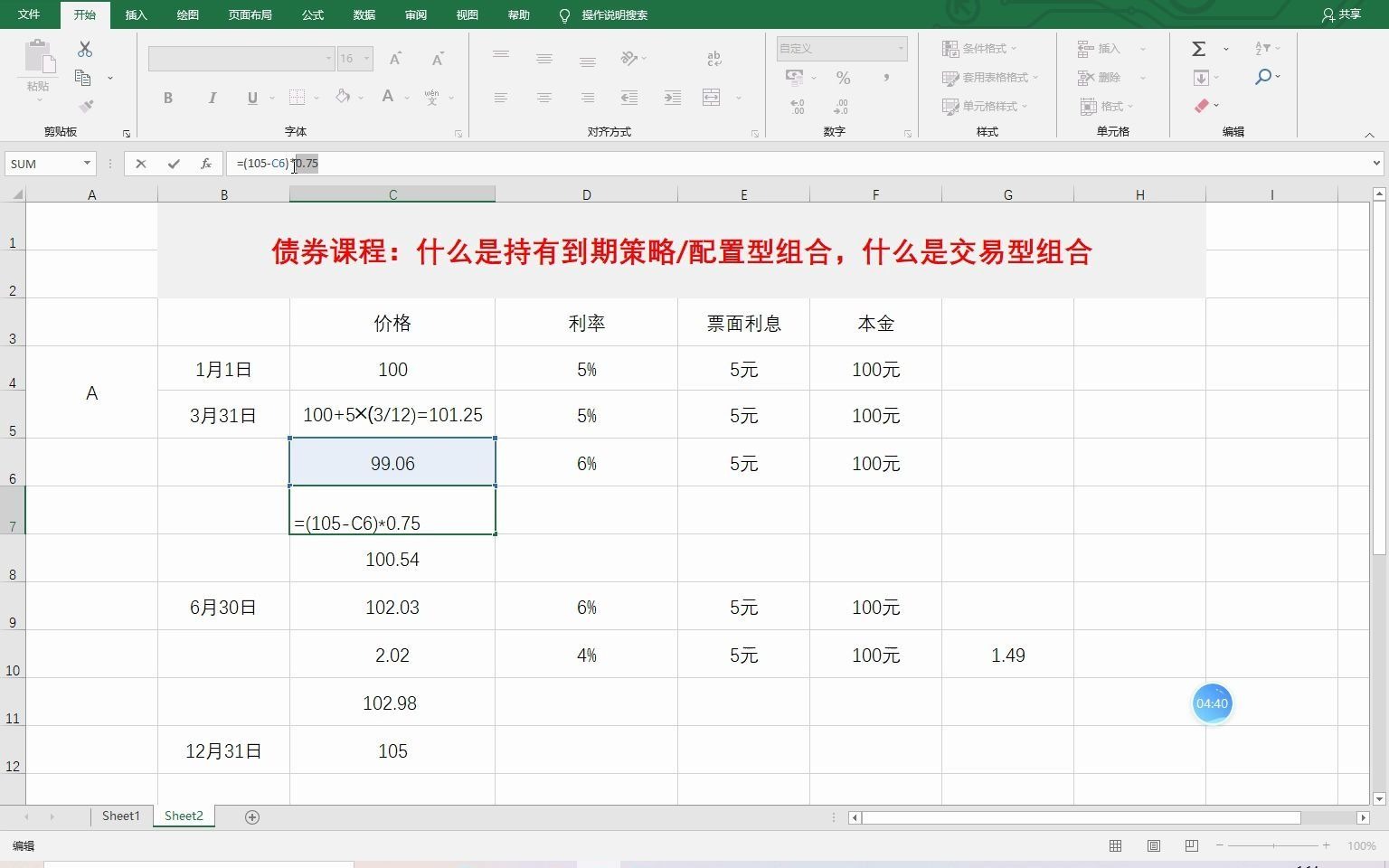The height and width of the screenshot is (868, 1389).
Task: Switch to the 插入 ribbon tab
Action: pos(136,14)
